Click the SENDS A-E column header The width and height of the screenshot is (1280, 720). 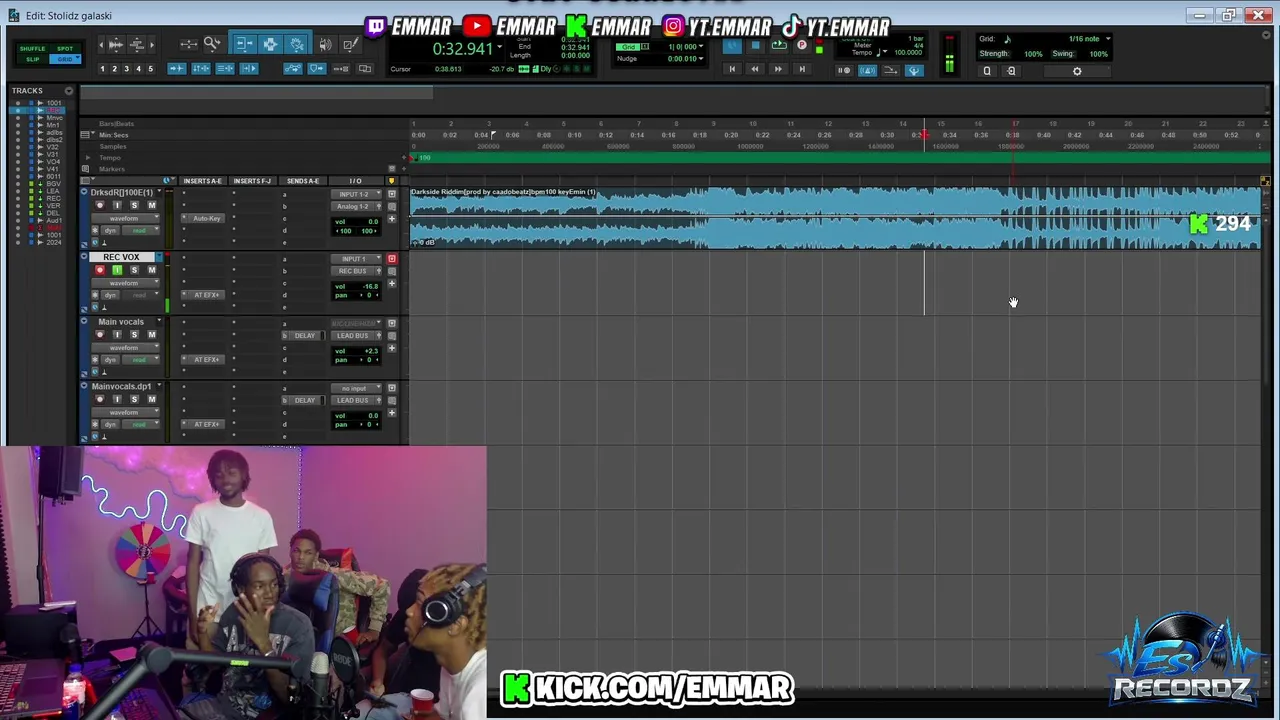tap(303, 181)
